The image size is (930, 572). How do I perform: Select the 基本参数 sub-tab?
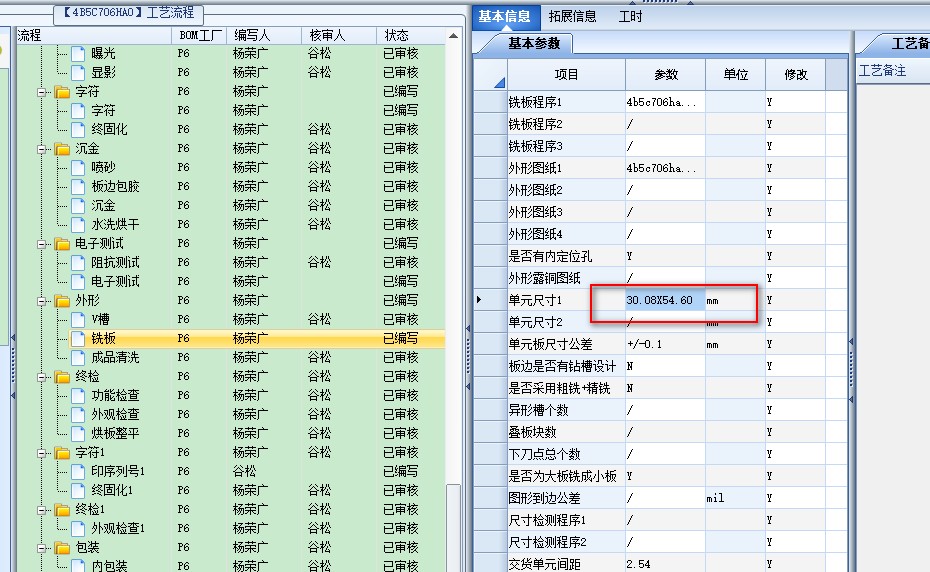(534, 43)
